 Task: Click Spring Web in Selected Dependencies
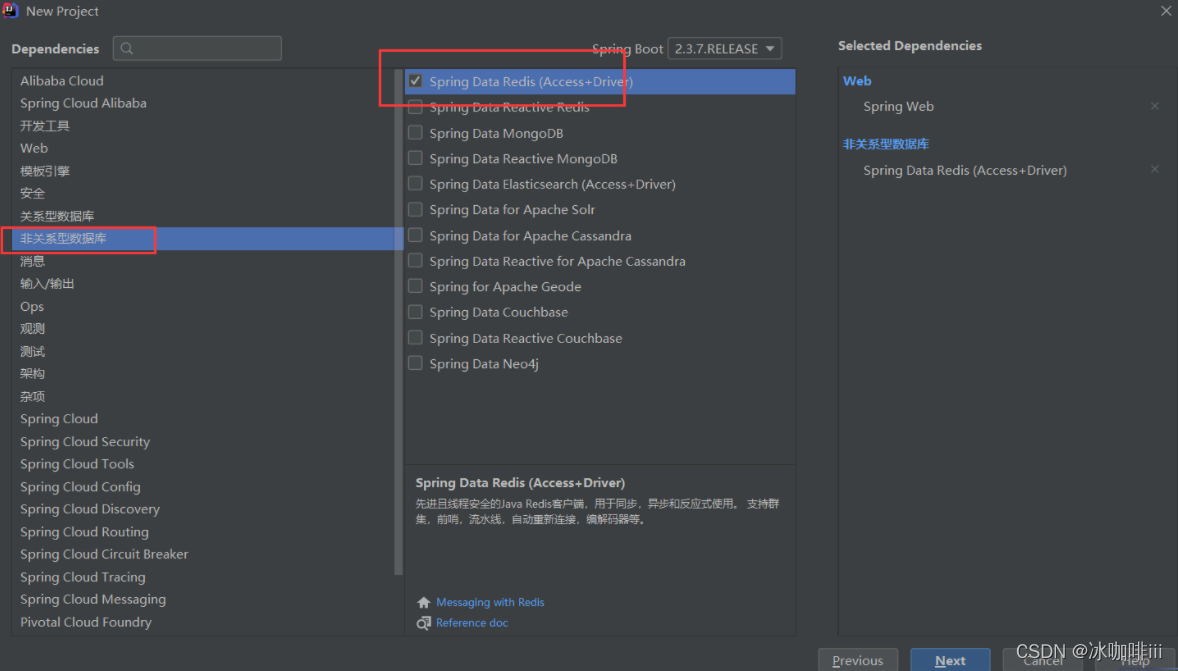(899, 106)
